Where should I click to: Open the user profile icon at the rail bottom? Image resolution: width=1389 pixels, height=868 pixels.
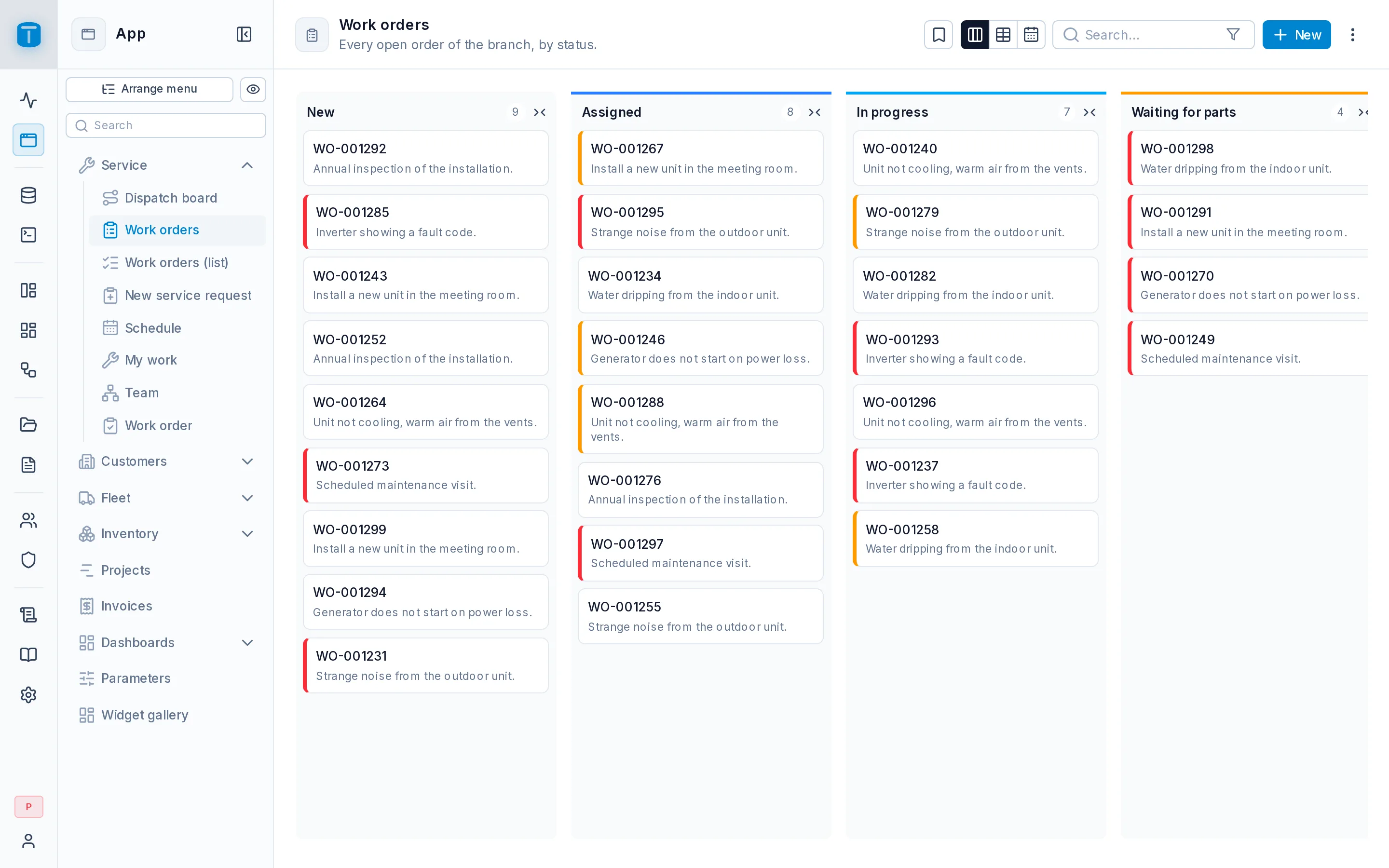(x=28, y=841)
